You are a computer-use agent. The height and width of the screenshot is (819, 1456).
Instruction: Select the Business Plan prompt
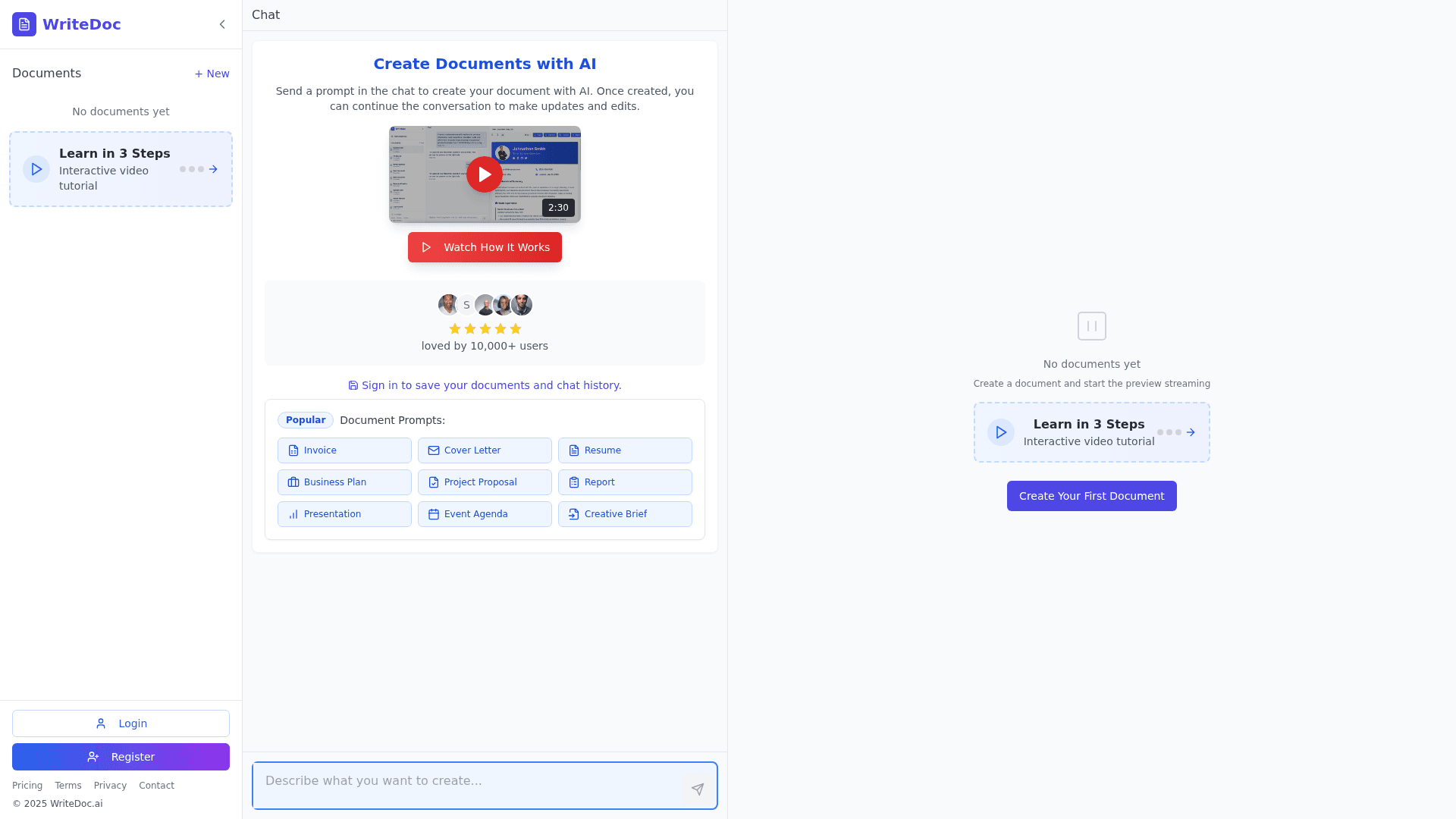point(344,482)
